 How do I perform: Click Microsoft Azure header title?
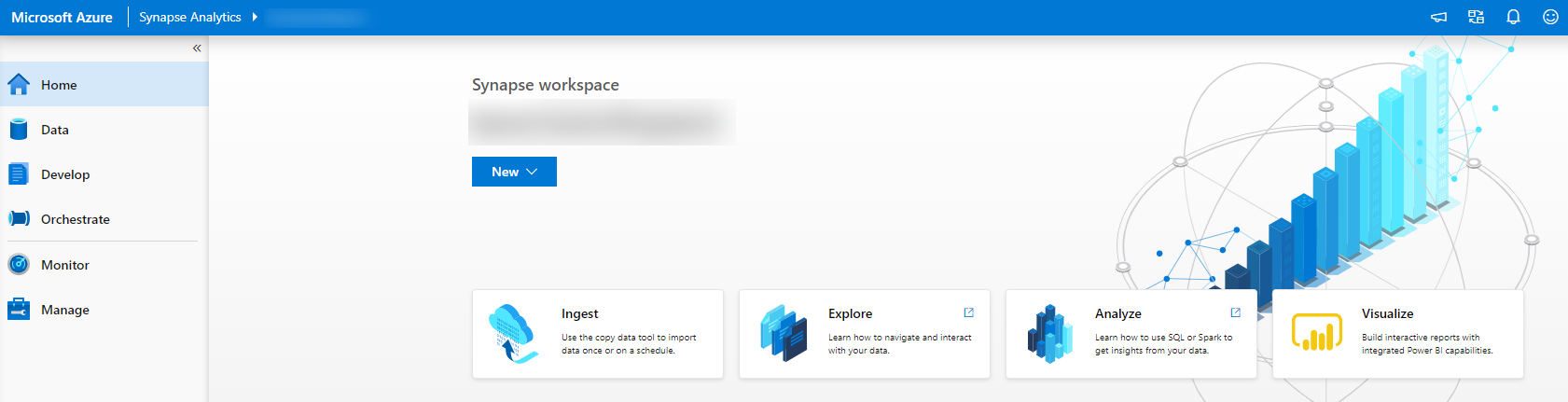point(62,17)
